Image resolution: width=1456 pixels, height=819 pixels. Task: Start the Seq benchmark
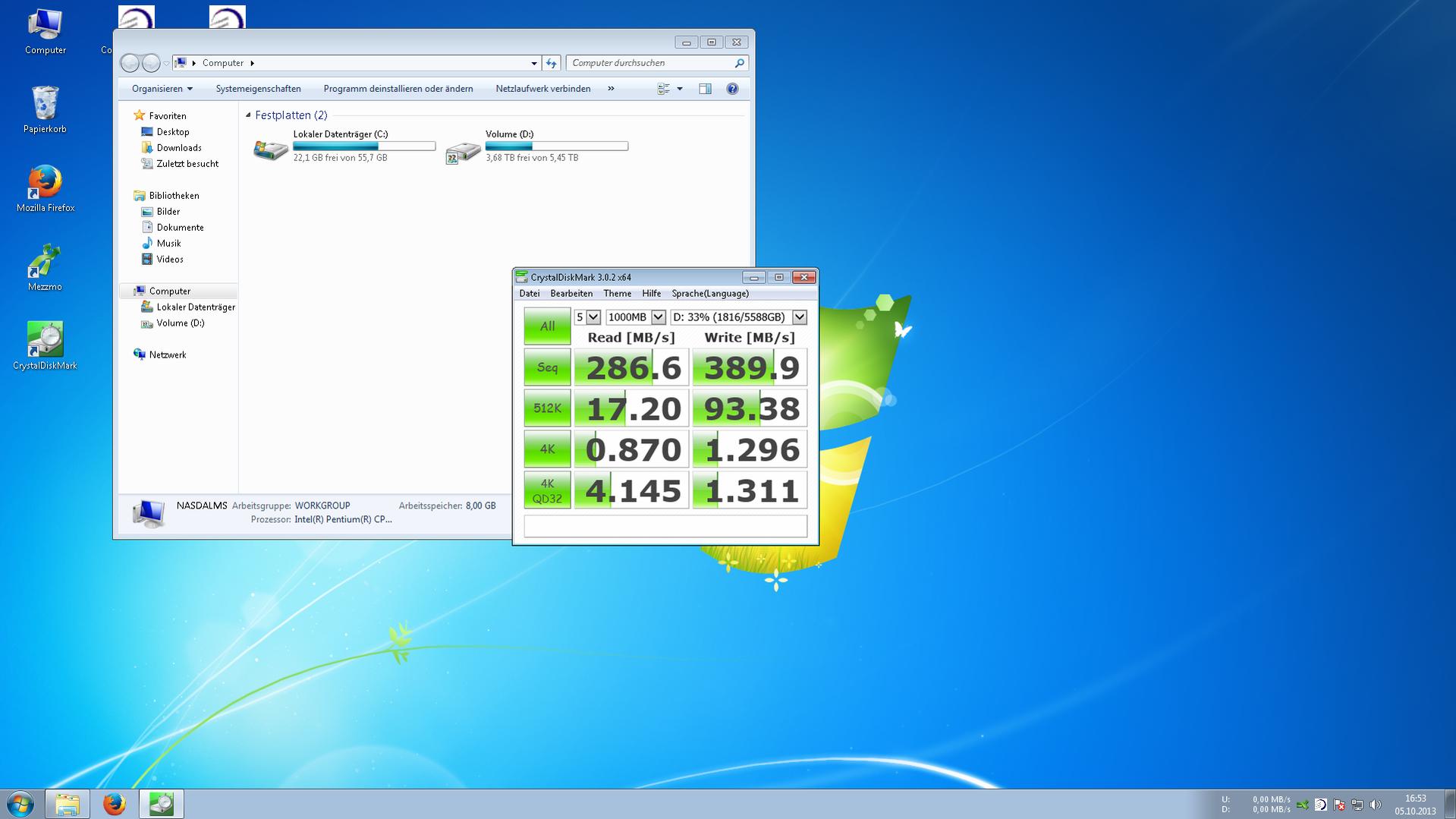pyautogui.click(x=547, y=367)
